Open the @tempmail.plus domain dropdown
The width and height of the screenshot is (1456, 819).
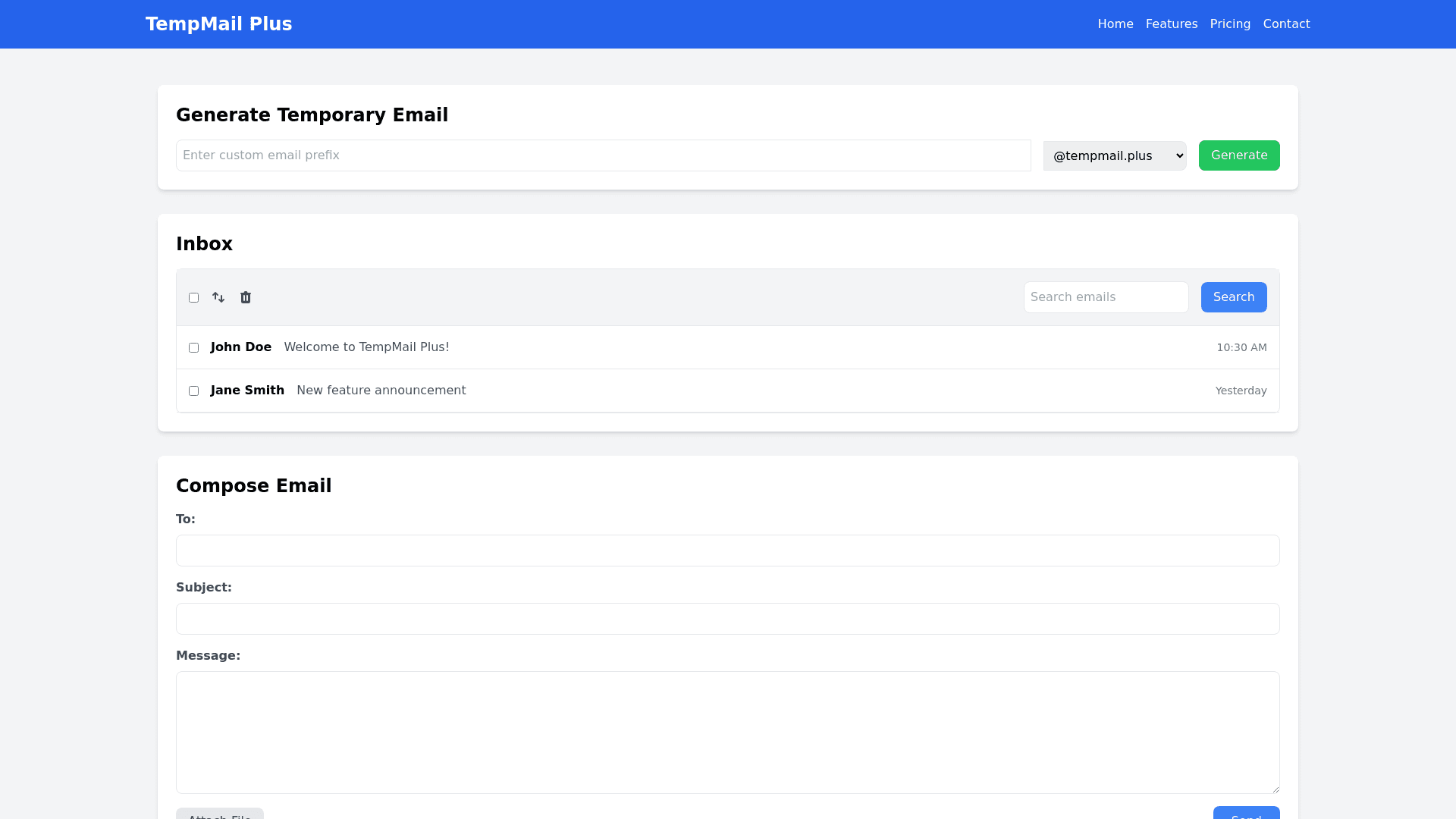tap(1114, 155)
